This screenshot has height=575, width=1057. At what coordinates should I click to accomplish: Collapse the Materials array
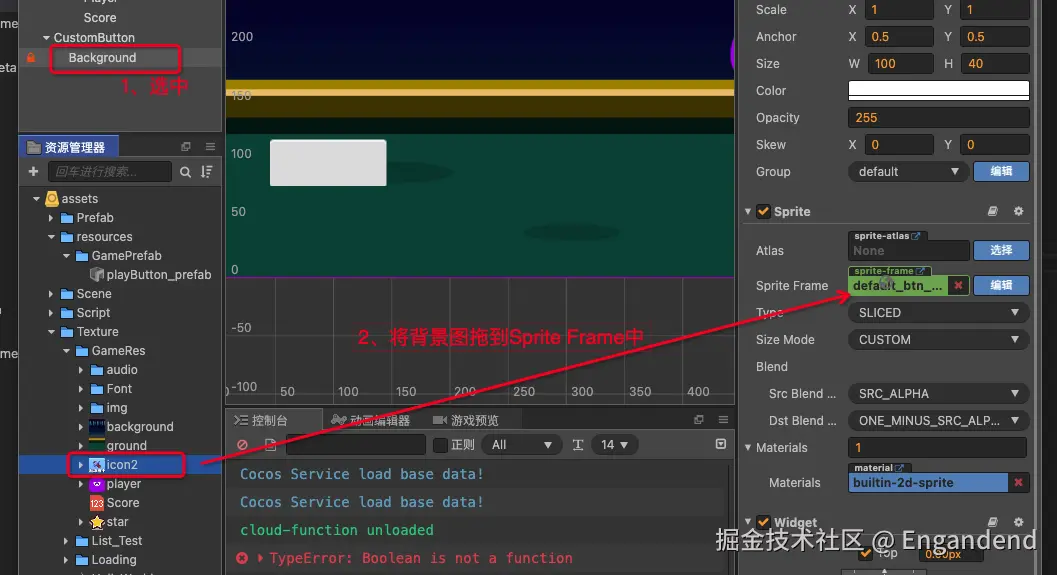click(748, 448)
